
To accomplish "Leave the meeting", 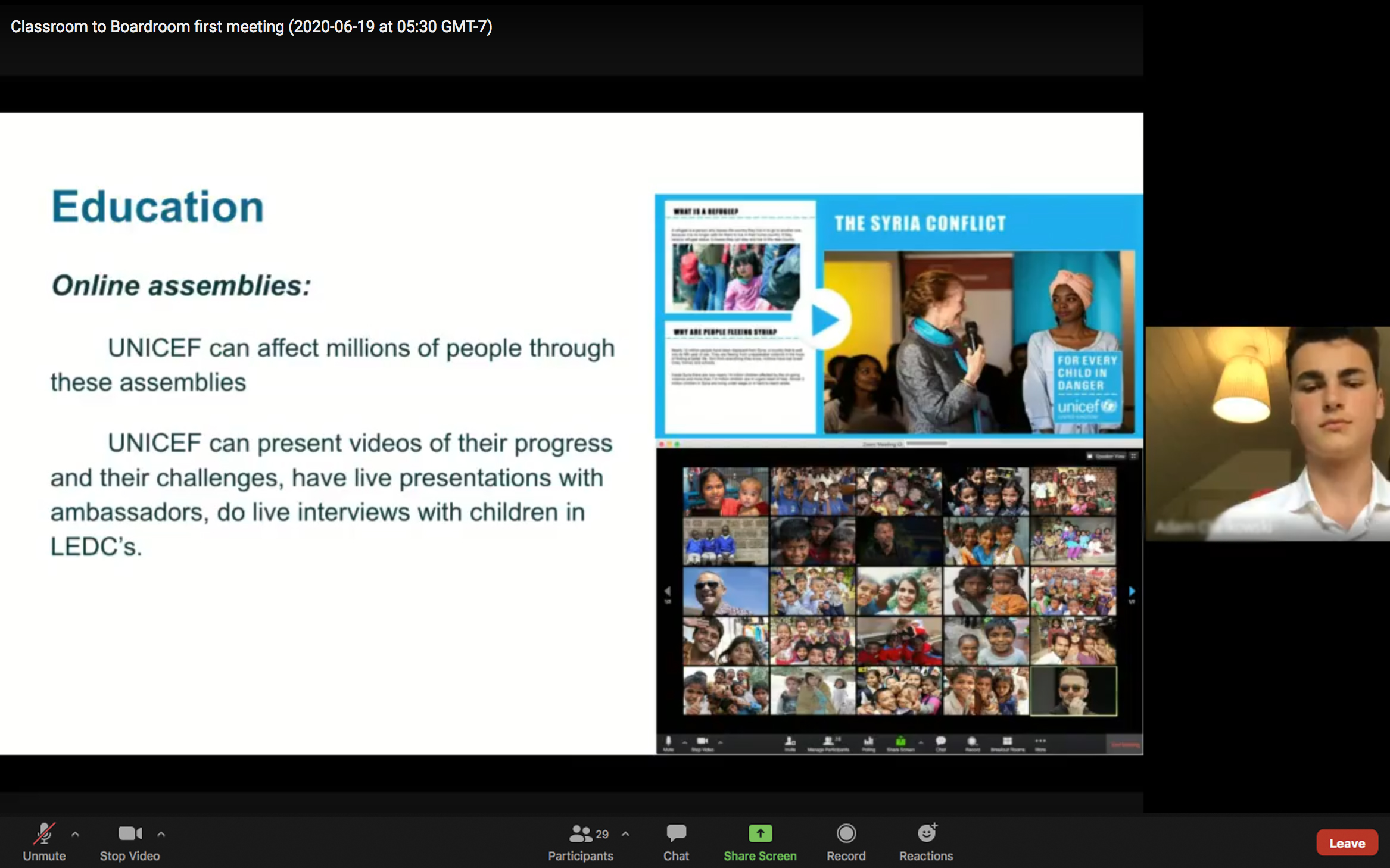I will [x=1347, y=843].
